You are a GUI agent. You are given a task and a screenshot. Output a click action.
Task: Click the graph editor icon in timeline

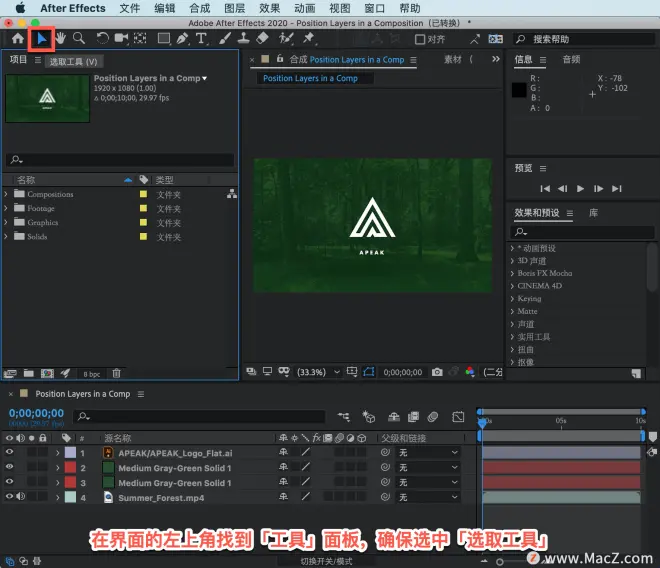(458, 417)
